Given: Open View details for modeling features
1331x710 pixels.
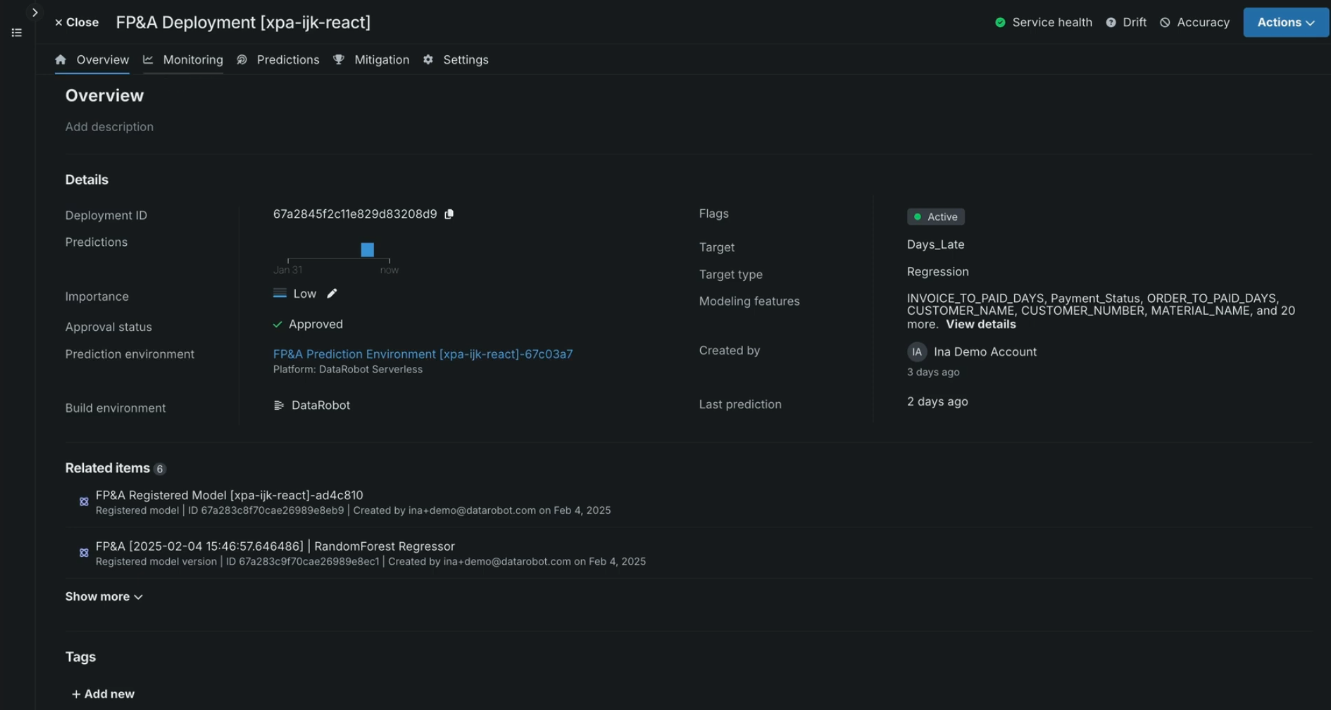Looking at the screenshot, I should (981, 324).
